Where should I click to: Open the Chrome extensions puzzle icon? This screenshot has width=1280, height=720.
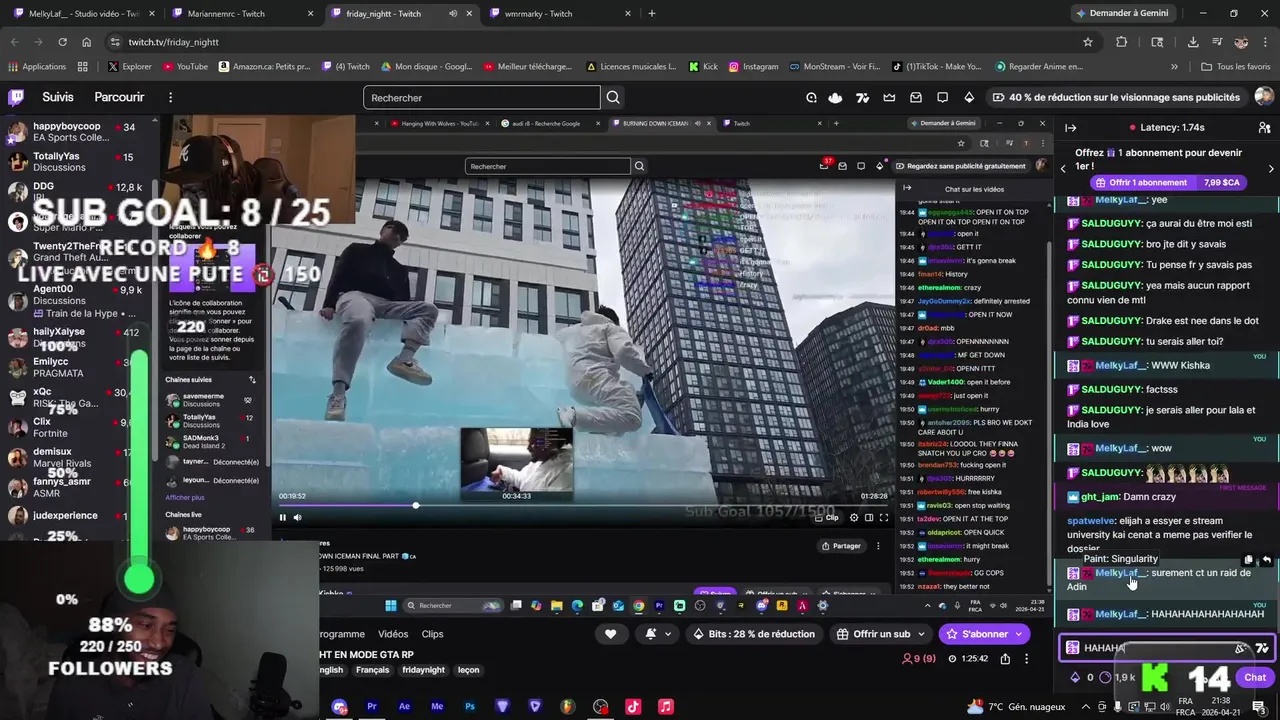[x=1121, y=42]
